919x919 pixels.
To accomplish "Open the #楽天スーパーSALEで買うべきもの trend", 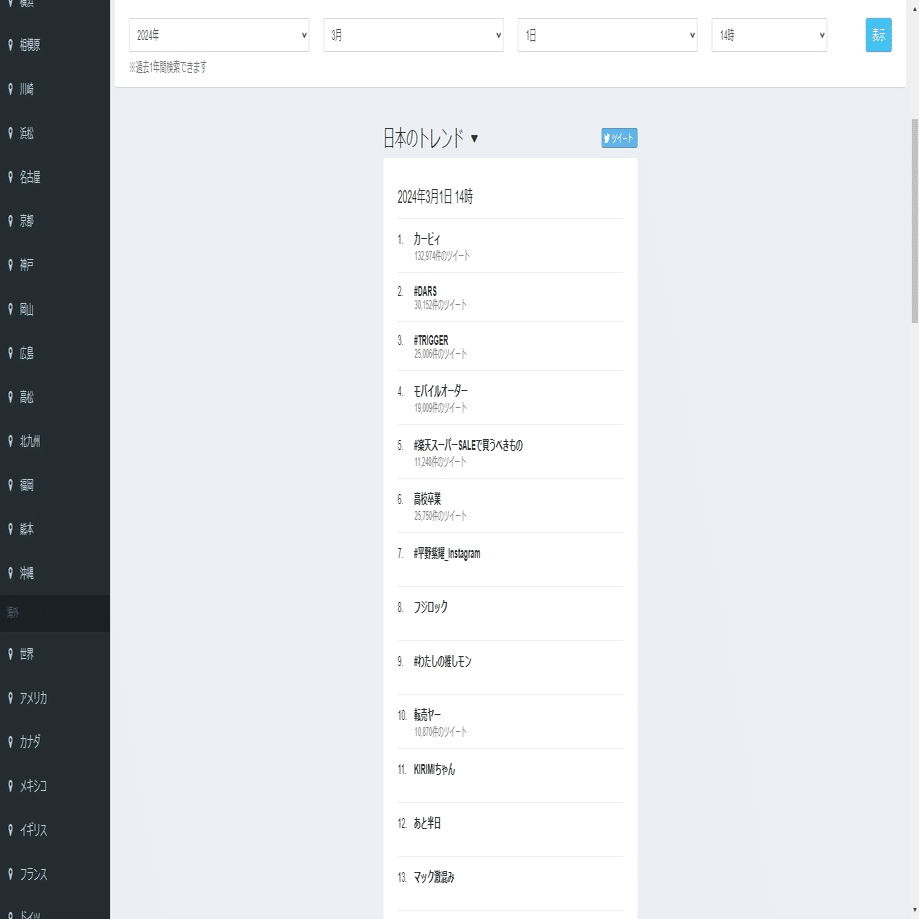I will pyautogui.click(x=468, y=445).
